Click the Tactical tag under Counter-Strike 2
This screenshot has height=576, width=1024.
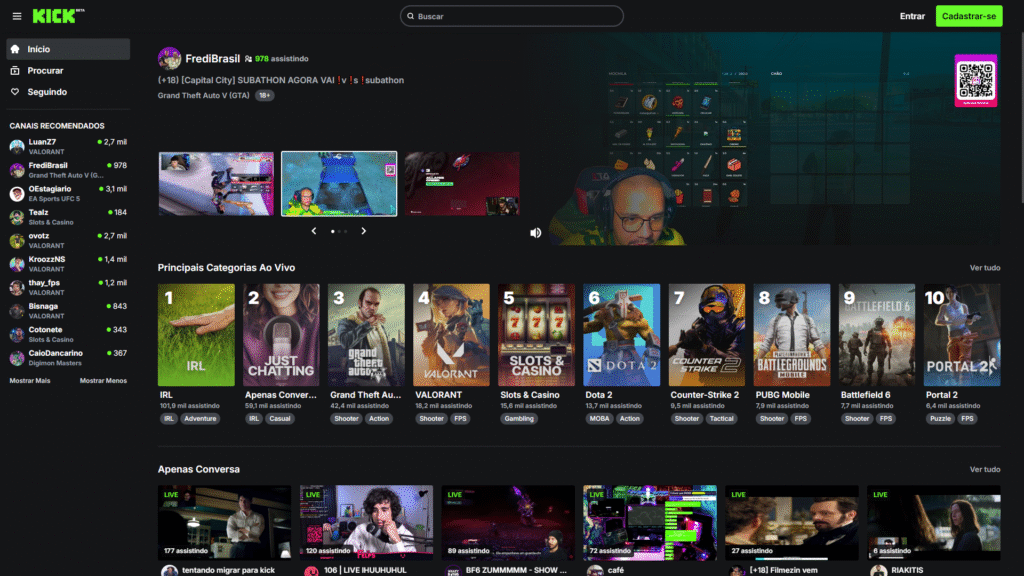[x=722, y=419]
